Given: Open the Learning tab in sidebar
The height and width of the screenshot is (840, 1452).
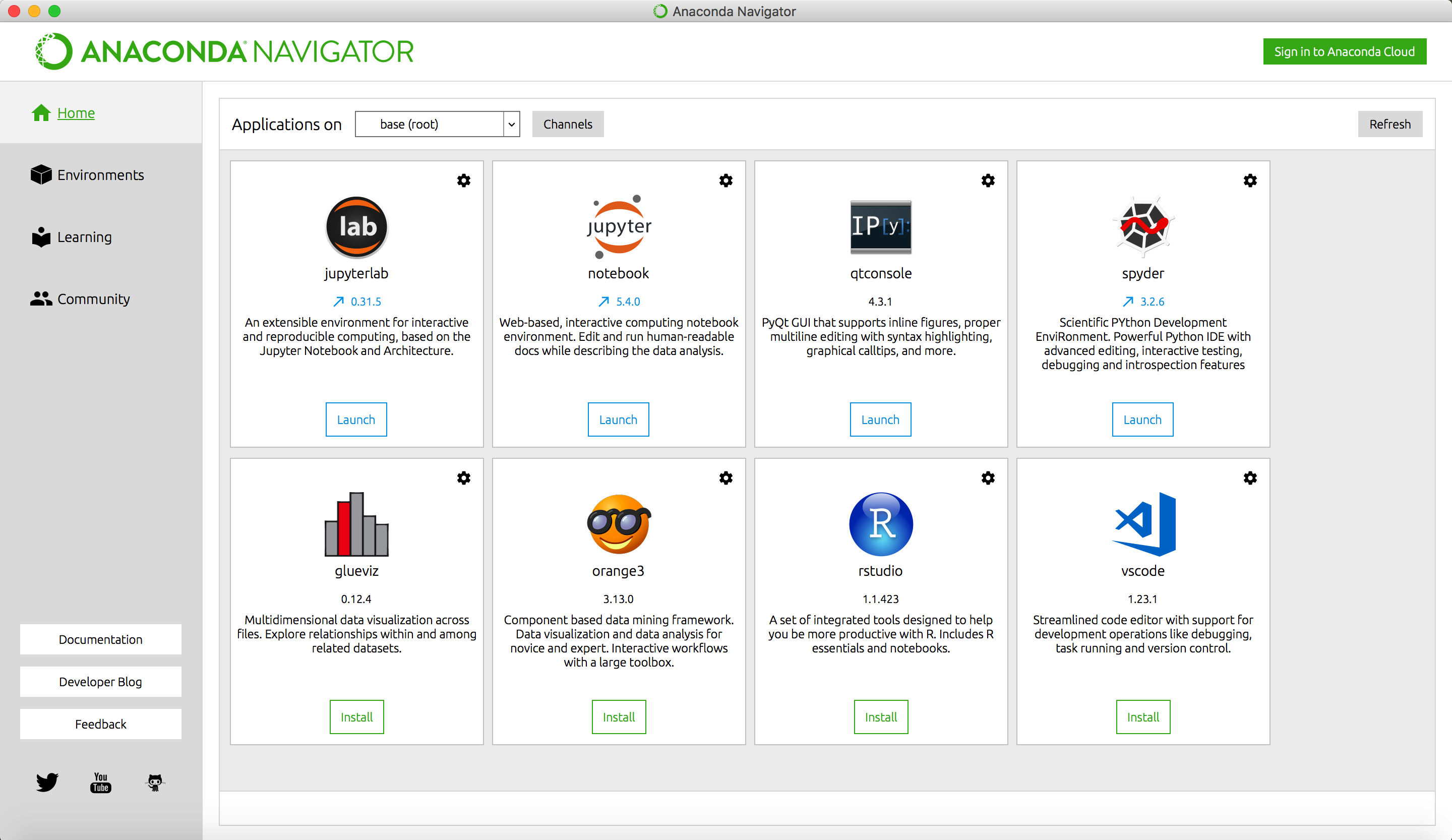Looking at the screenshot, I should (x=84, y=237).
